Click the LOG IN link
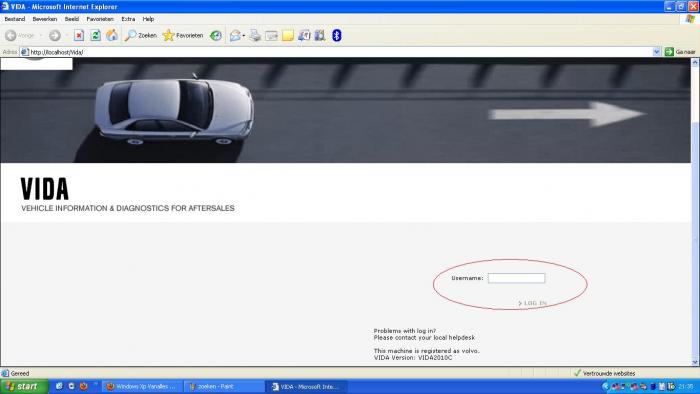The width and height of the screenshot is (700, 394). [532, 303]
